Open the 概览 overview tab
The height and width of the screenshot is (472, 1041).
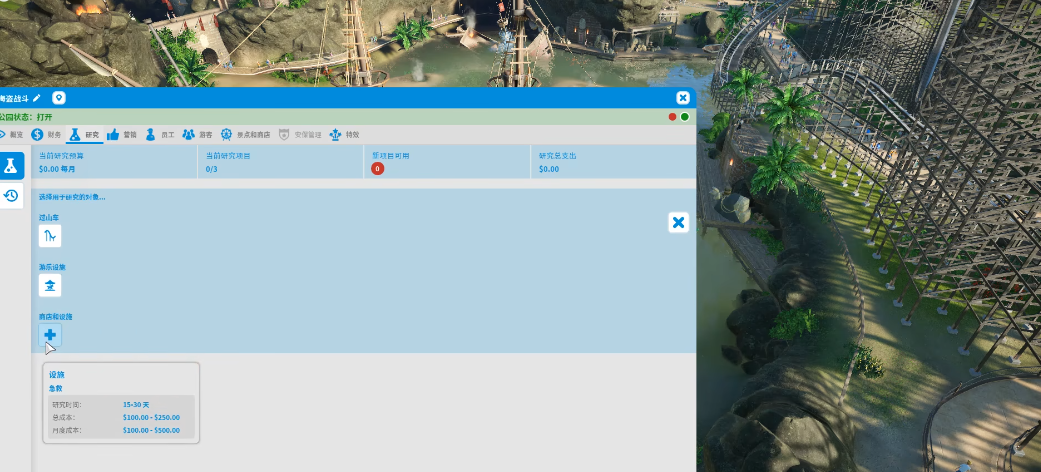11,134
